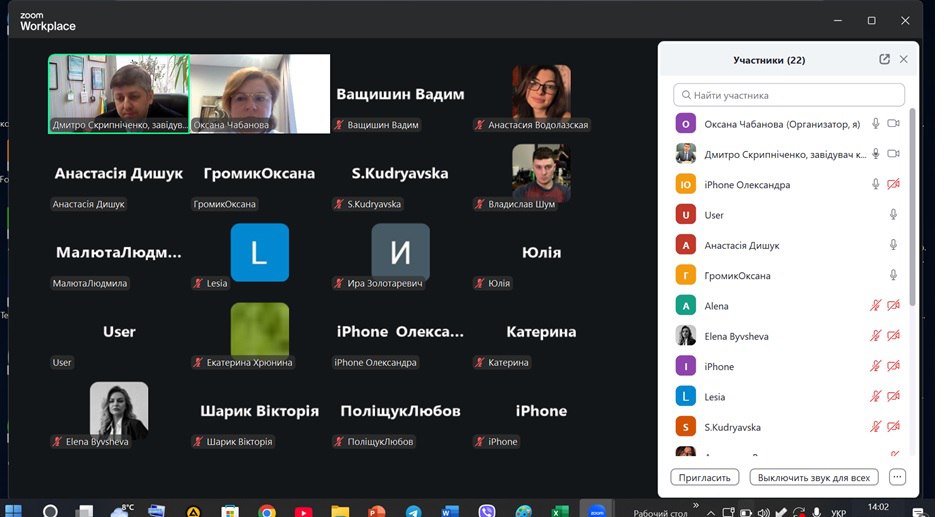The height and width of the screenshot is (517, 946).
Task: Focus the Найти участника search field
Action: (x=789, y=96)
